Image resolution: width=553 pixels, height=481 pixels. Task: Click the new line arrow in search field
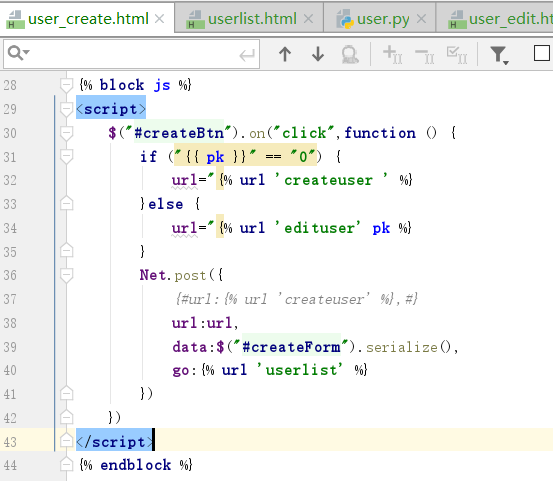click(x=247, y=55)
